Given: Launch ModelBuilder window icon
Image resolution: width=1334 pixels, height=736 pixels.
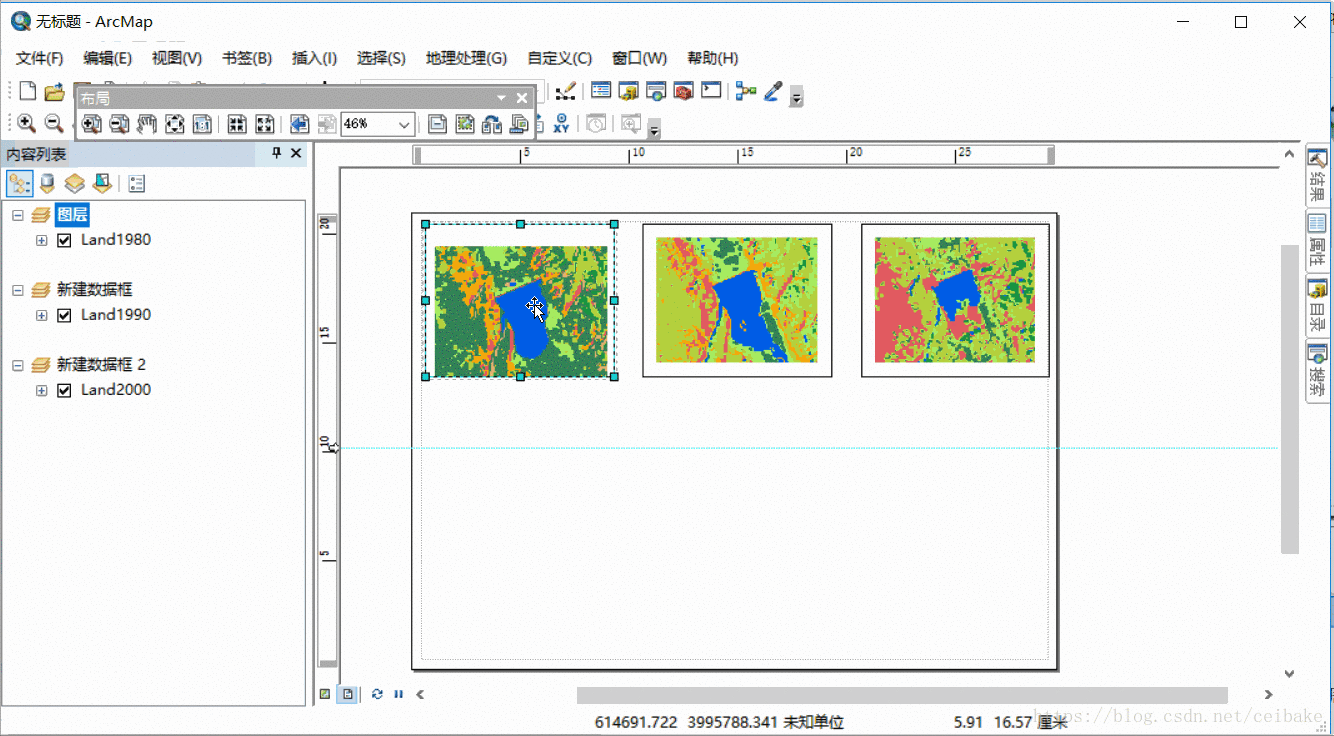Looking at the screenshot, I should tap(746, 91).
